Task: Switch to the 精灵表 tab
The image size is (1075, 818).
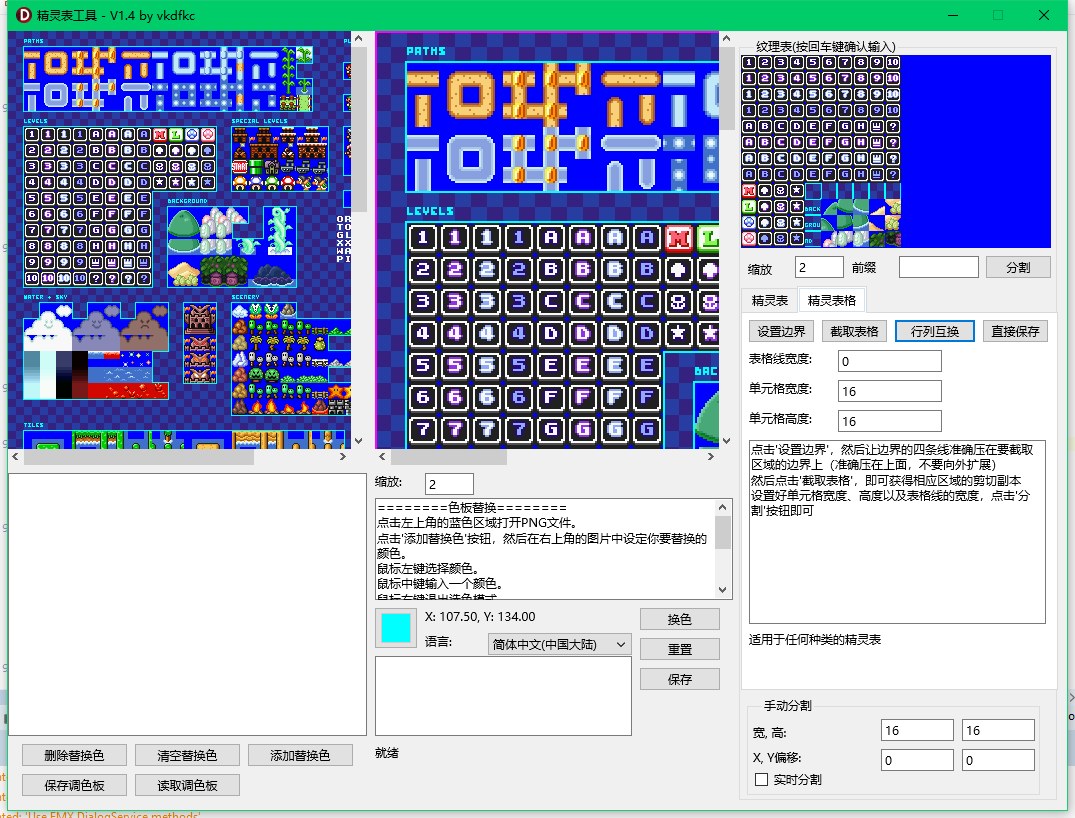Action: [x=770, y=300]
